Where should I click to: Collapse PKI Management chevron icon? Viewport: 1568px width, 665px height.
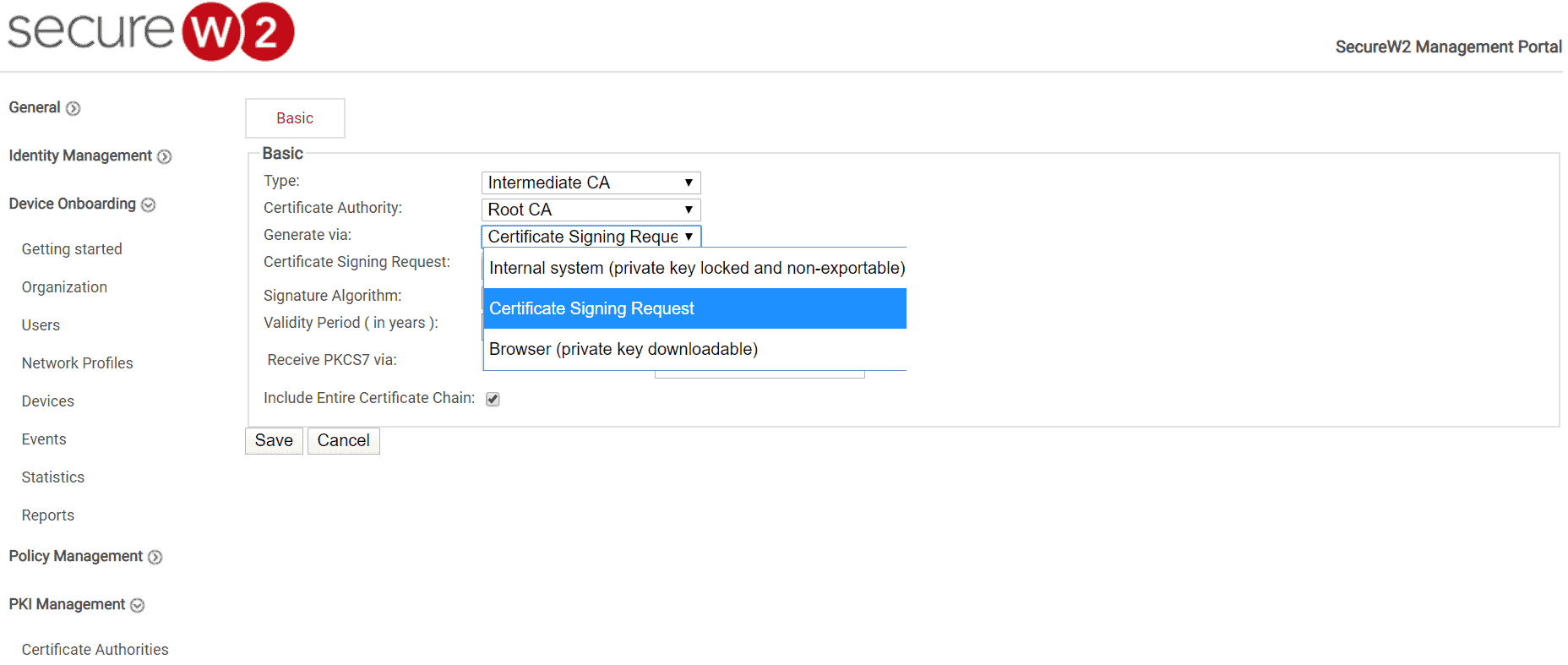click(138, 605)
